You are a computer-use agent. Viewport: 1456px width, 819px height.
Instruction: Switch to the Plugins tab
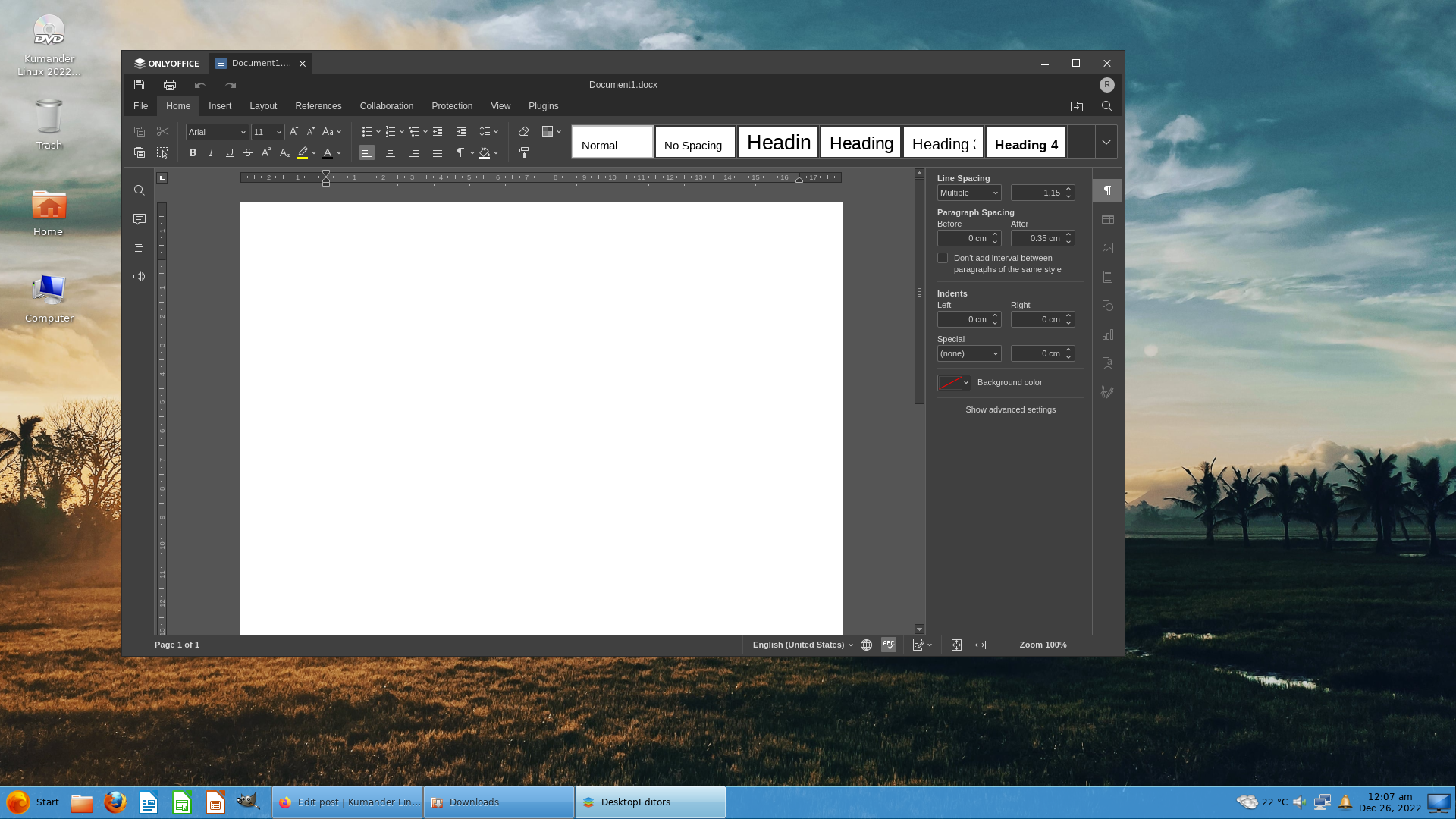[544, 106]
